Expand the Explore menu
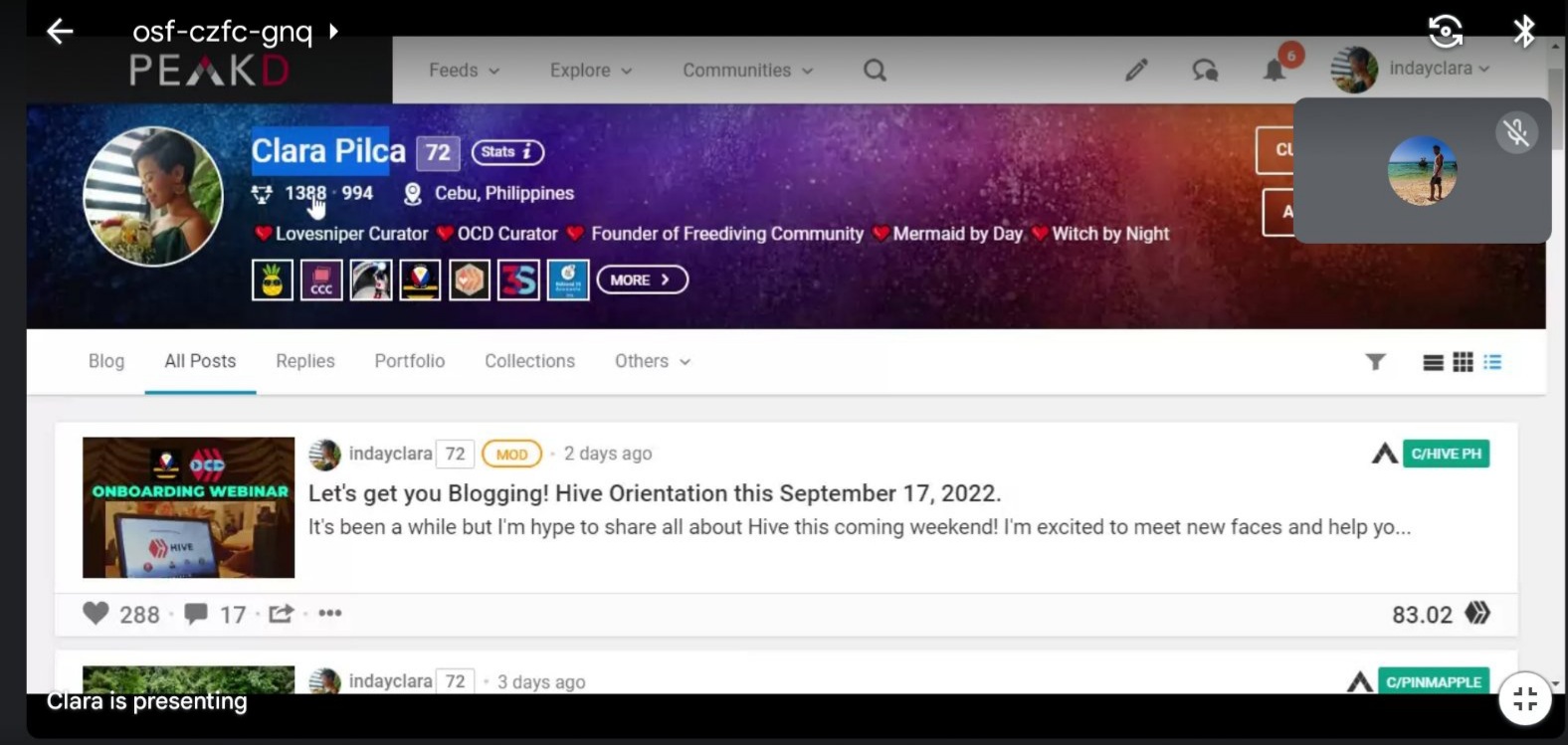The width and height of the screenshot is (1568, 745). click(591, 71)
